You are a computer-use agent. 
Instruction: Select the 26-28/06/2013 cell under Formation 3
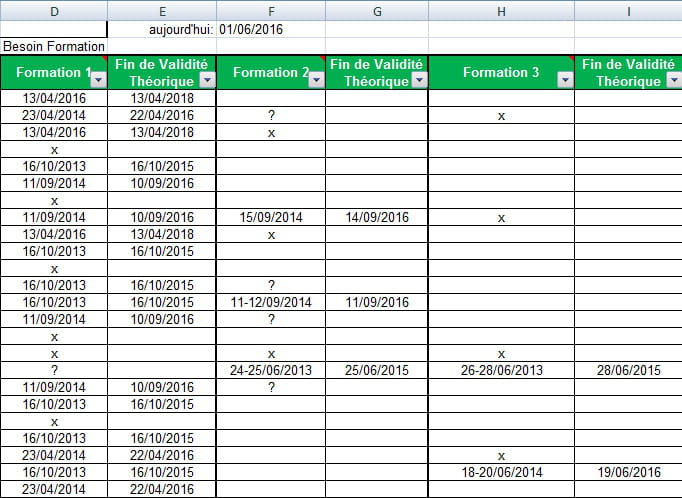[501, 370]
